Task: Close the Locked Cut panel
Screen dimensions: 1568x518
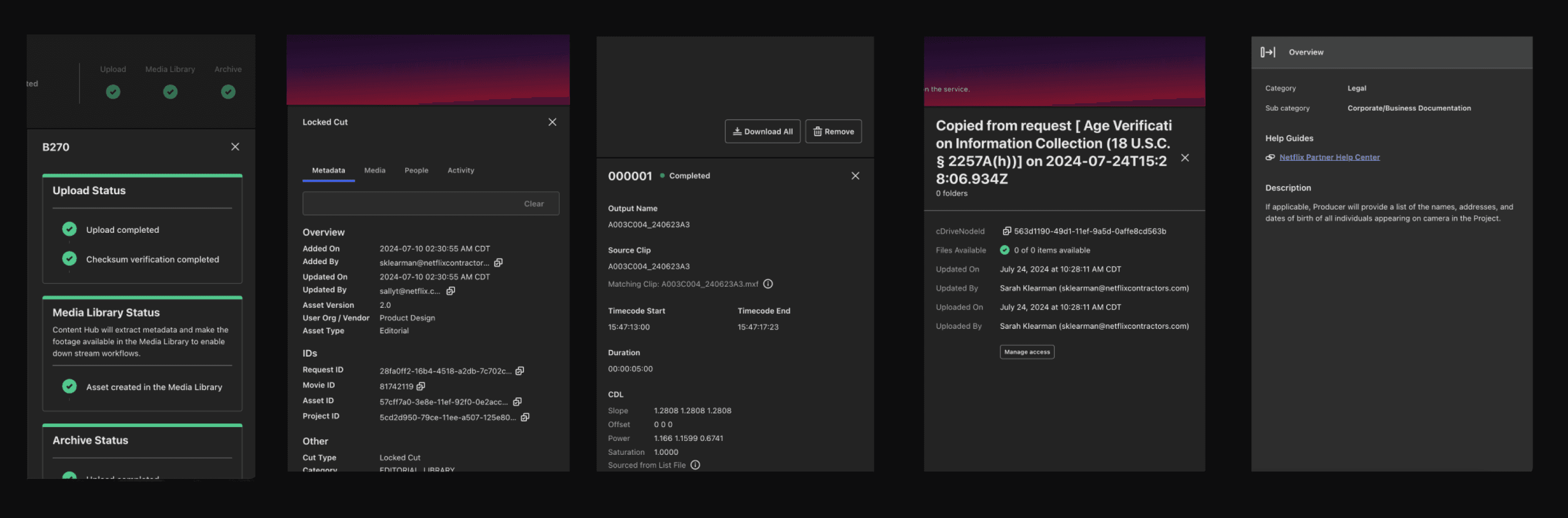Action: point(552,122)
